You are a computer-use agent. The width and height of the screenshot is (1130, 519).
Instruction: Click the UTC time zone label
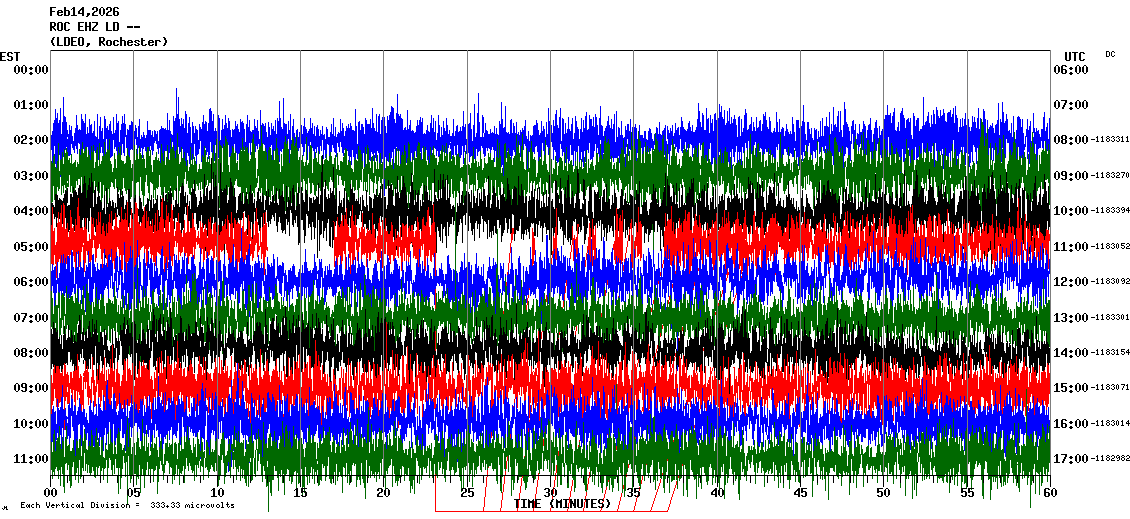(x=1074, y=56)
